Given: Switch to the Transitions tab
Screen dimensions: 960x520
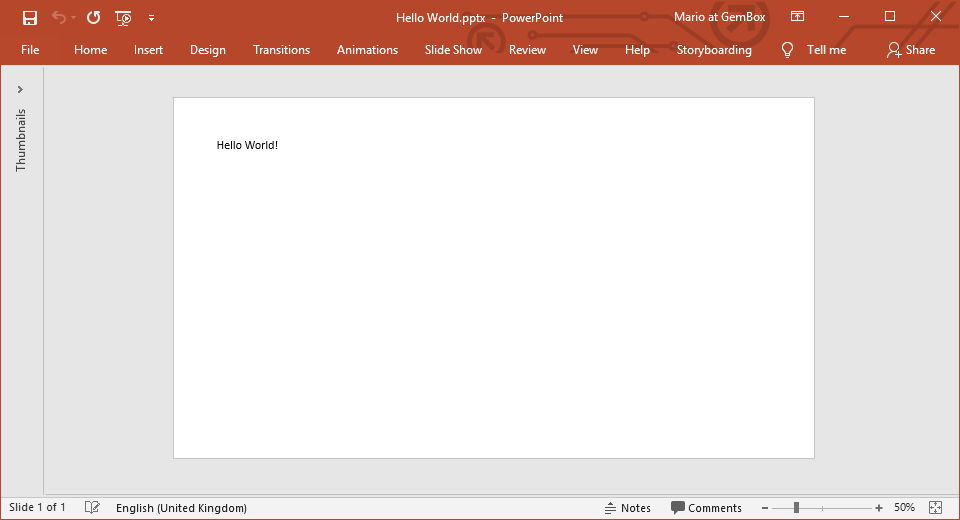Looking at the screenshot, I should [x=281, y=50].
